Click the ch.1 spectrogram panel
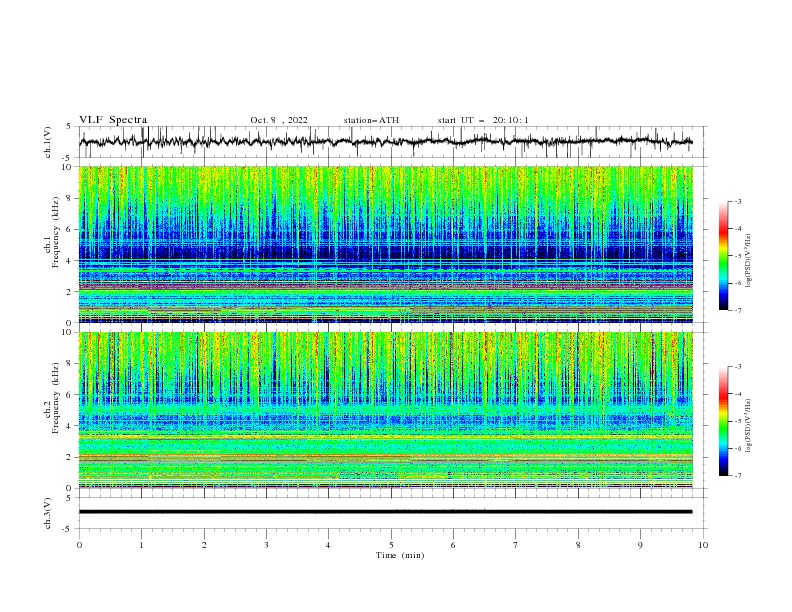Image resolution: width=792 pixels, height=612 pixels. 386,244
